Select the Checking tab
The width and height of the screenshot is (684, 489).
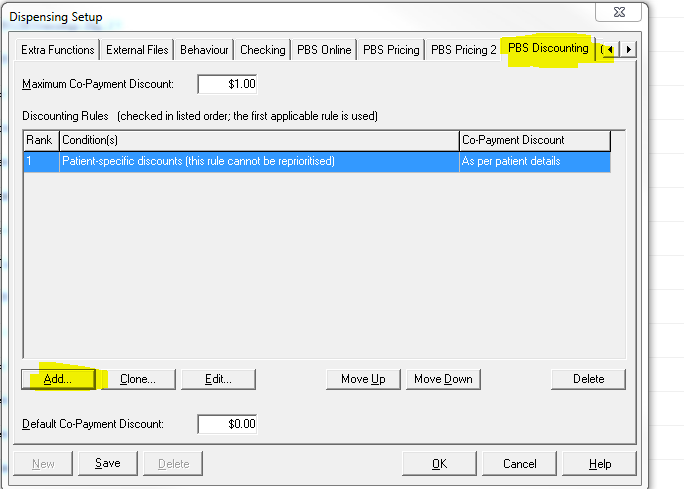tap(263, 50)
